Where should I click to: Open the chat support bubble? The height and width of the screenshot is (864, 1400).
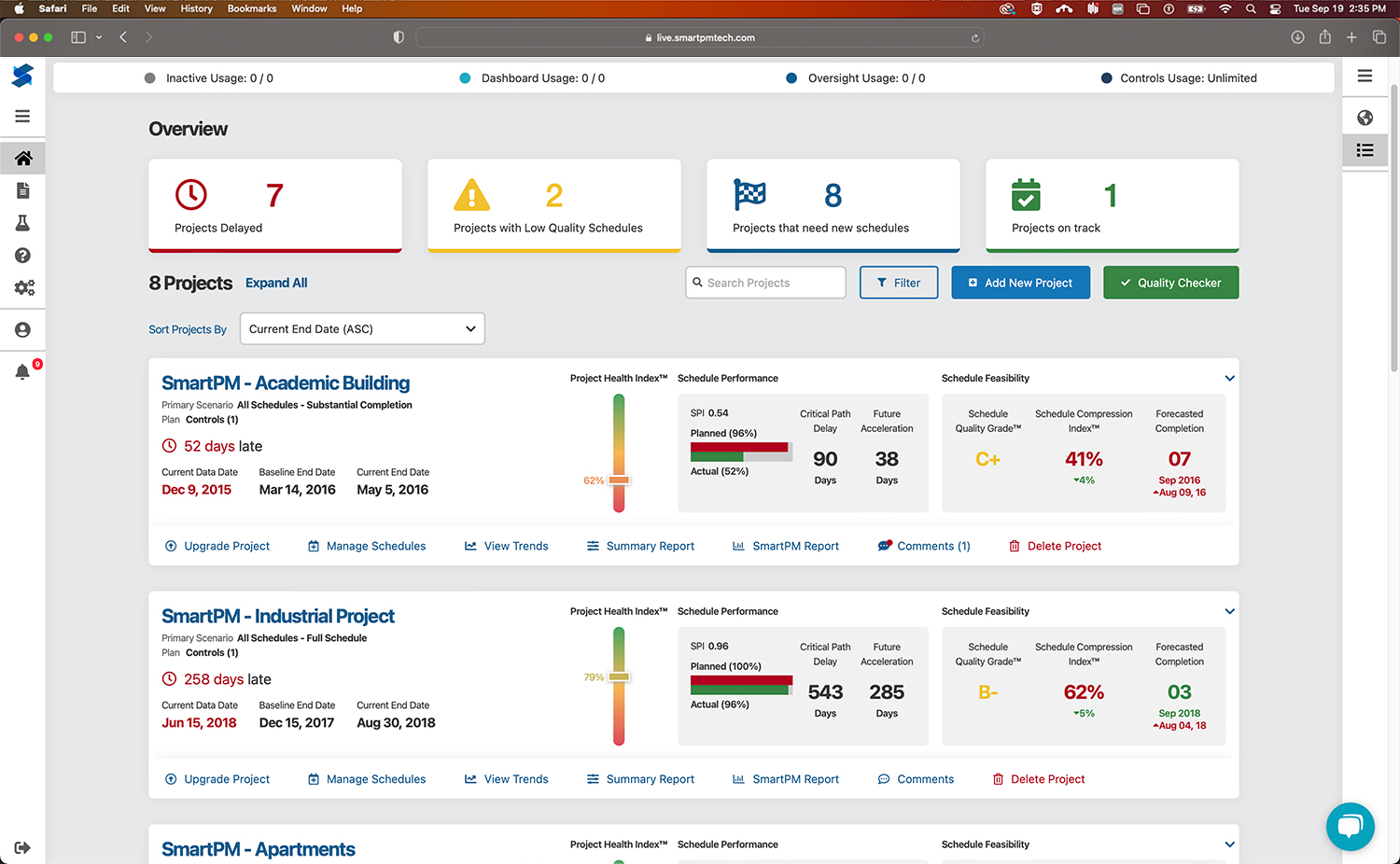click(x=1350, y=827)
